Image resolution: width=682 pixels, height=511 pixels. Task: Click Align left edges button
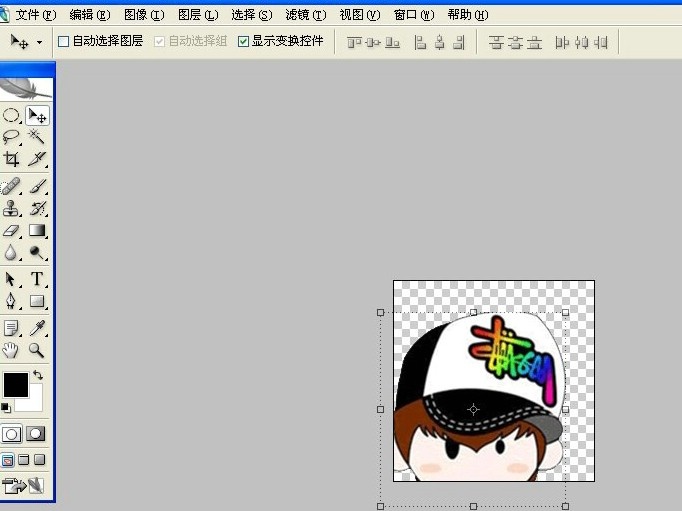tap(420, 43)
